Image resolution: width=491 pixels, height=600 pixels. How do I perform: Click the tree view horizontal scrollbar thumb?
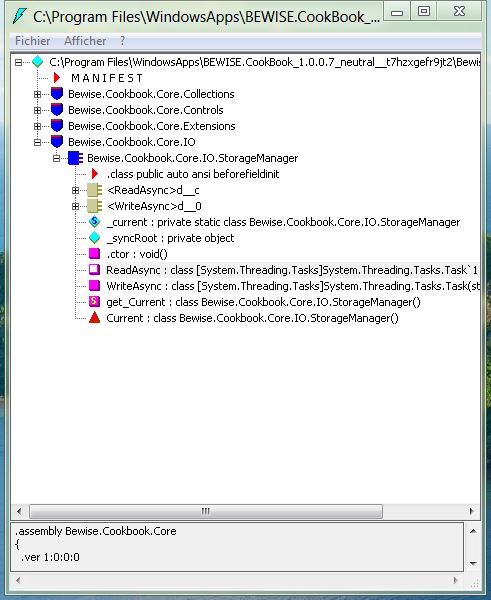[x=206, y=511]
